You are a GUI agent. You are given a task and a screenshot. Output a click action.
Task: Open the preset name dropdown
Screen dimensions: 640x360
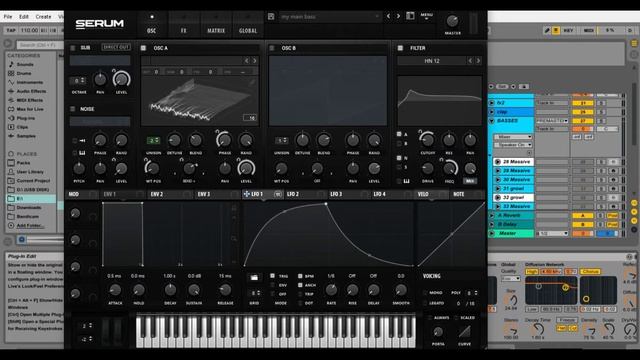[330, 16]
